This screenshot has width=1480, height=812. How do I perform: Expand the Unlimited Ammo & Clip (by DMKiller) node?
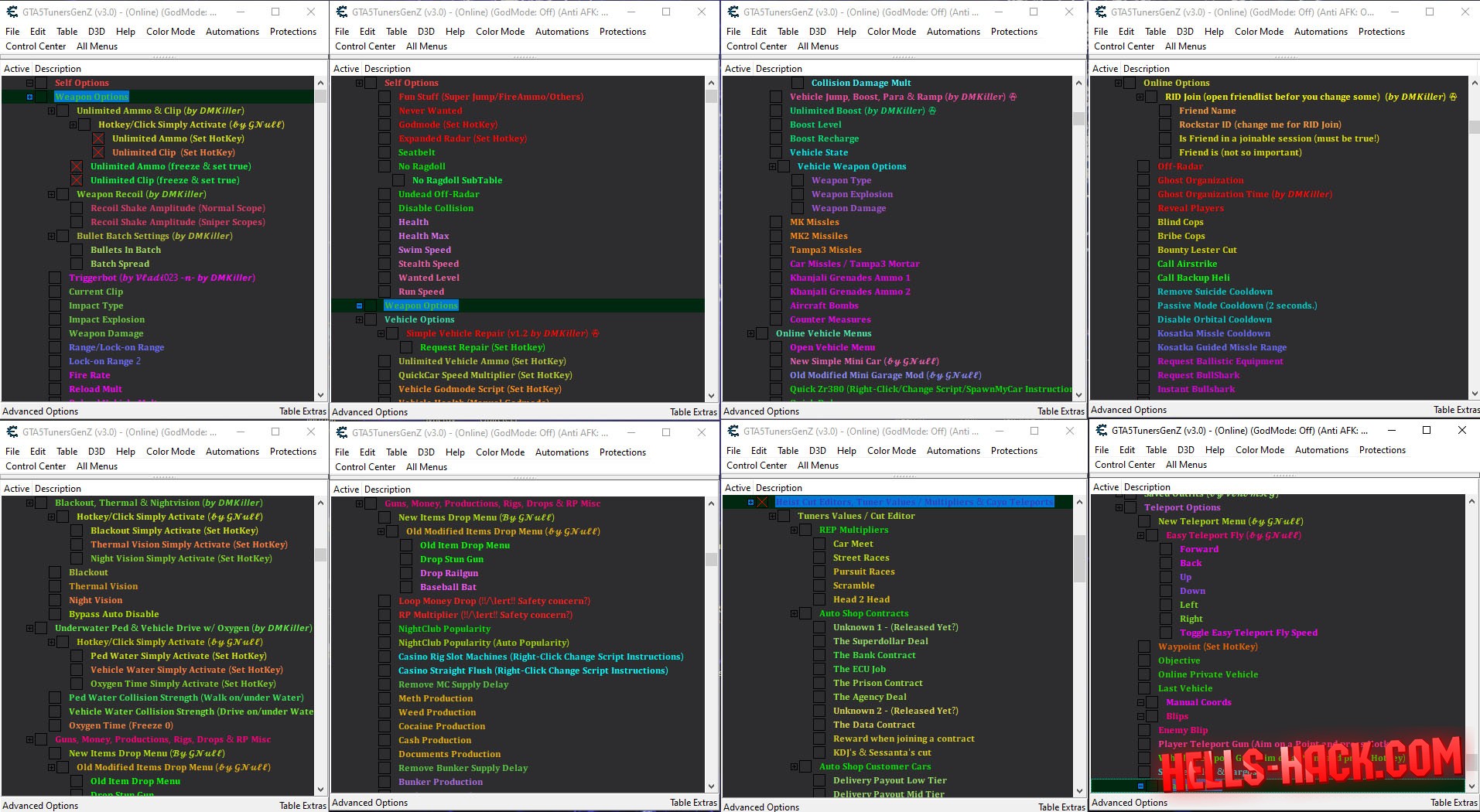click(51, 111)
